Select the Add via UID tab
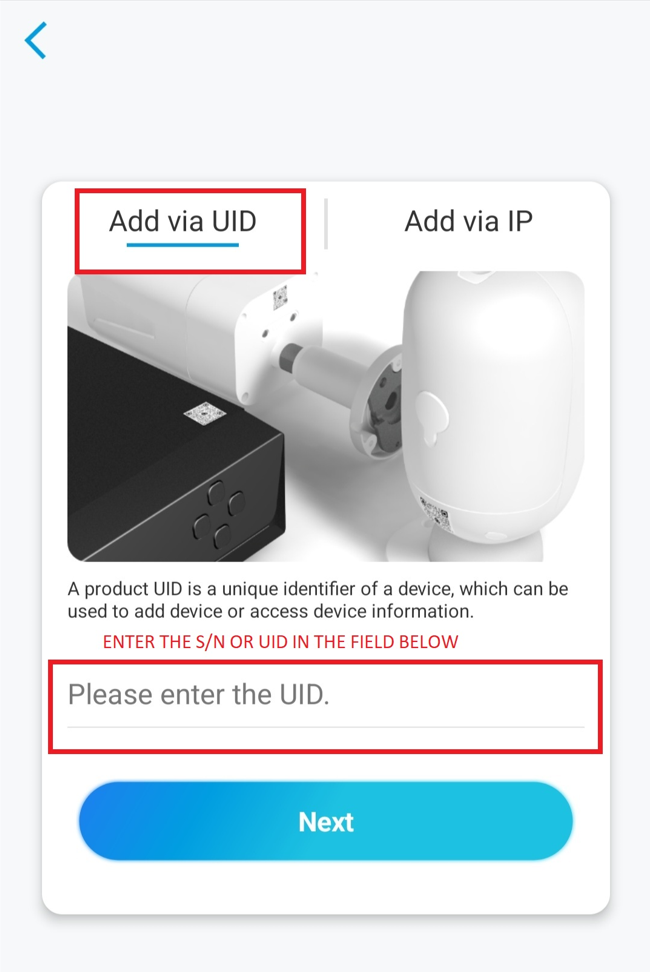The width and height of the screenshot is (650, 972). [x=183, y=221]
